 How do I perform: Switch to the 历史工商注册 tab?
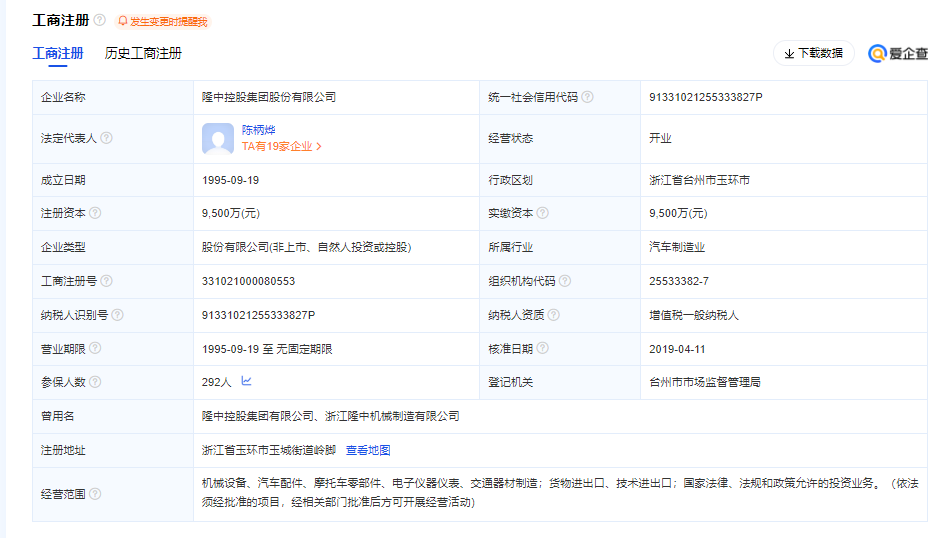[x=143, y=54]
